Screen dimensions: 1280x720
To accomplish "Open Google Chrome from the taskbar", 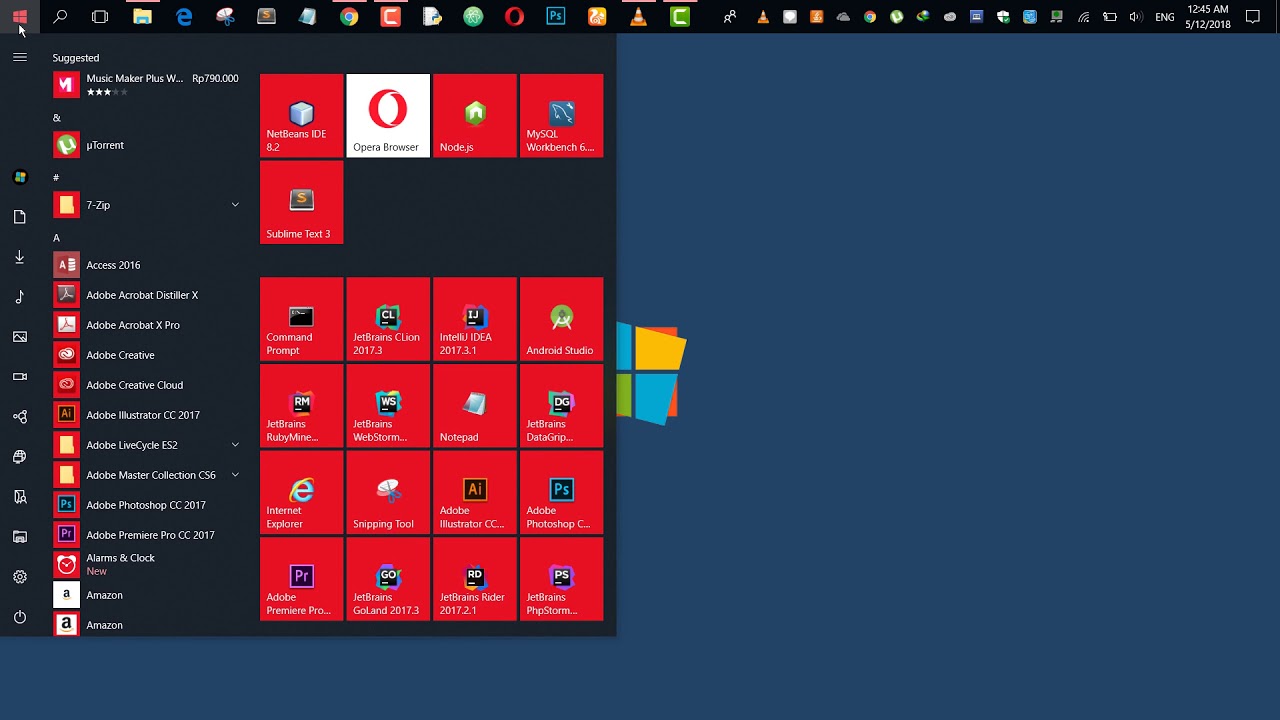I will [x=349, y=16].
